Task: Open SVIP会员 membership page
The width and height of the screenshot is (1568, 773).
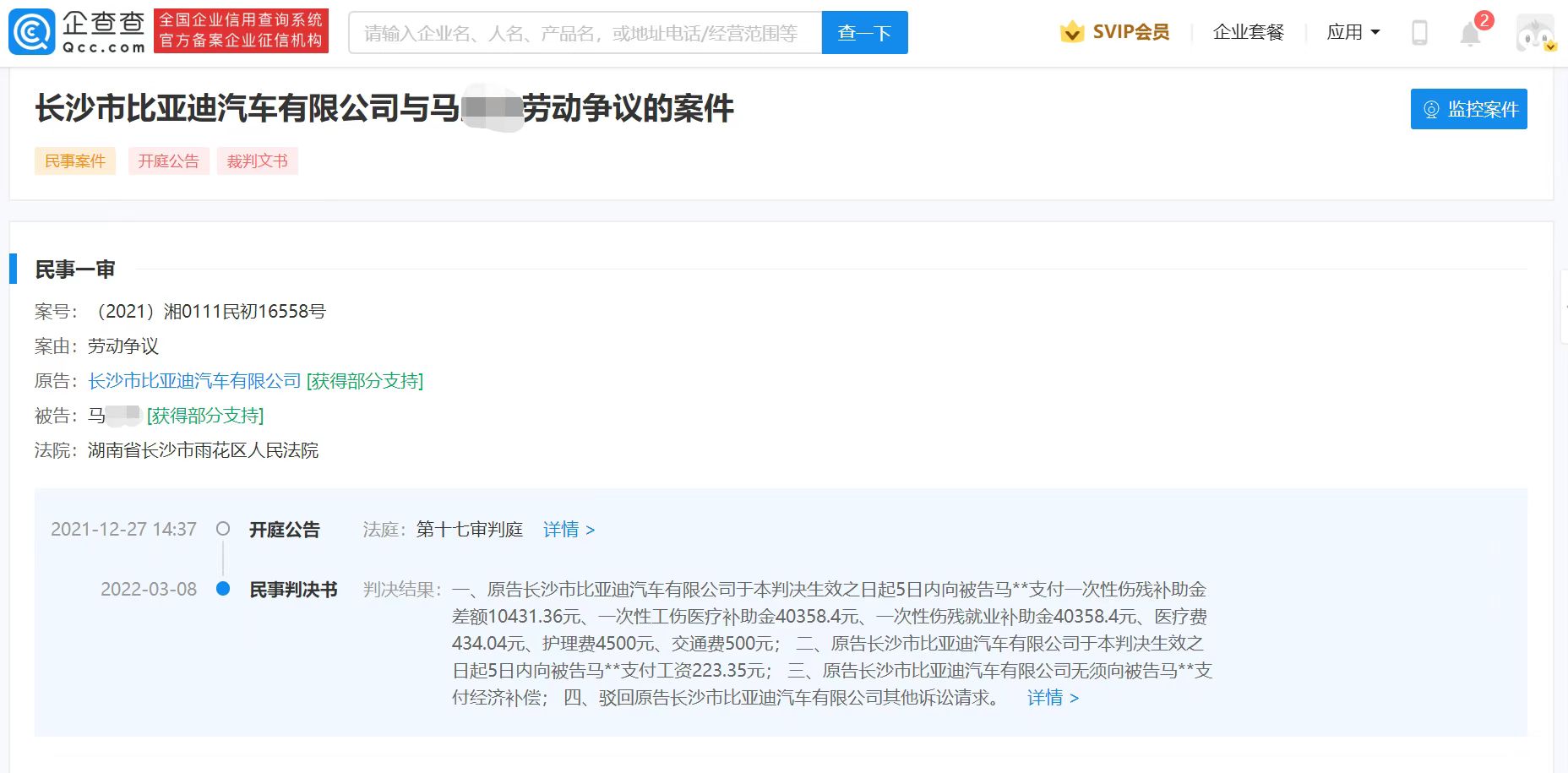Action: [x=1130, y=32]
